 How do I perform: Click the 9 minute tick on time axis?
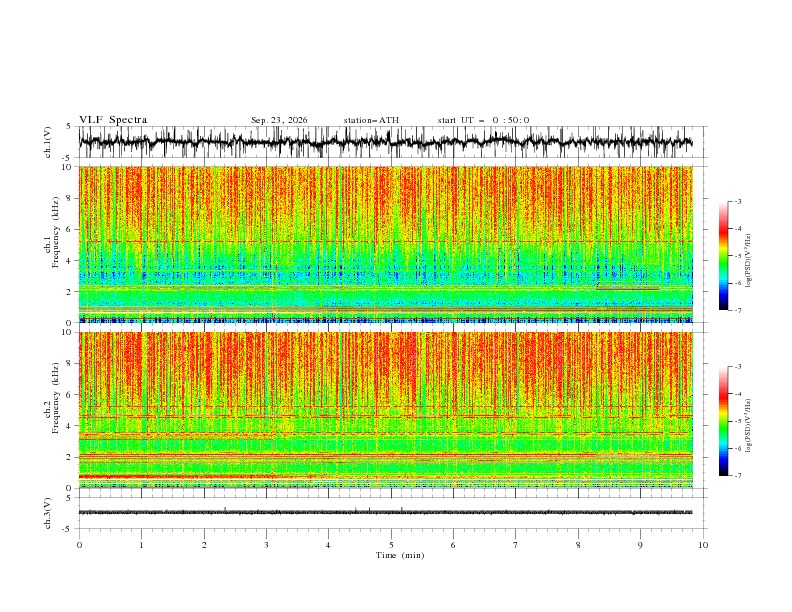[640, 545]
